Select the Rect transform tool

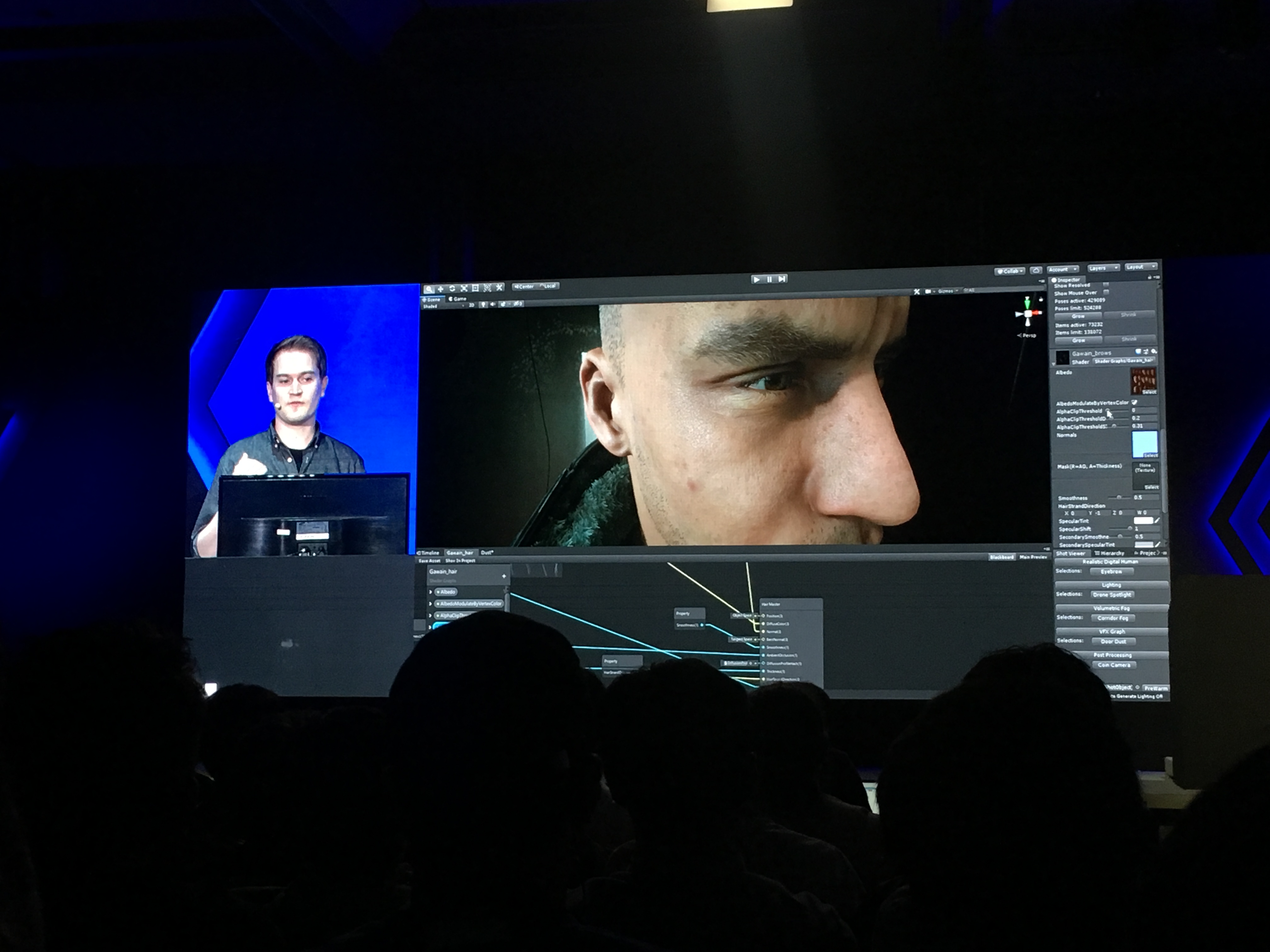(x=475, y=288)
